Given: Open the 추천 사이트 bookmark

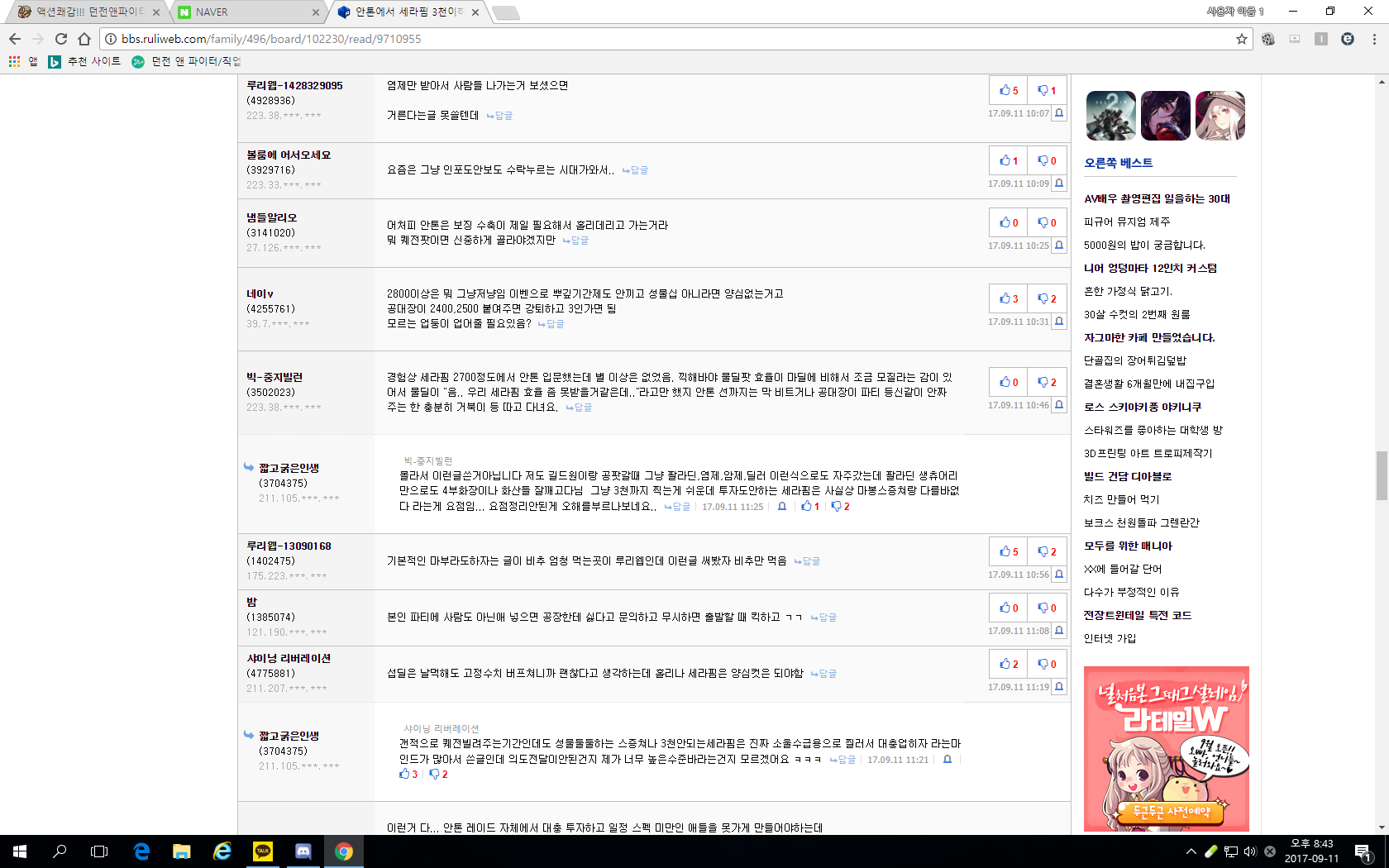Looking at the screenshot, I should (x=85, y=61).
